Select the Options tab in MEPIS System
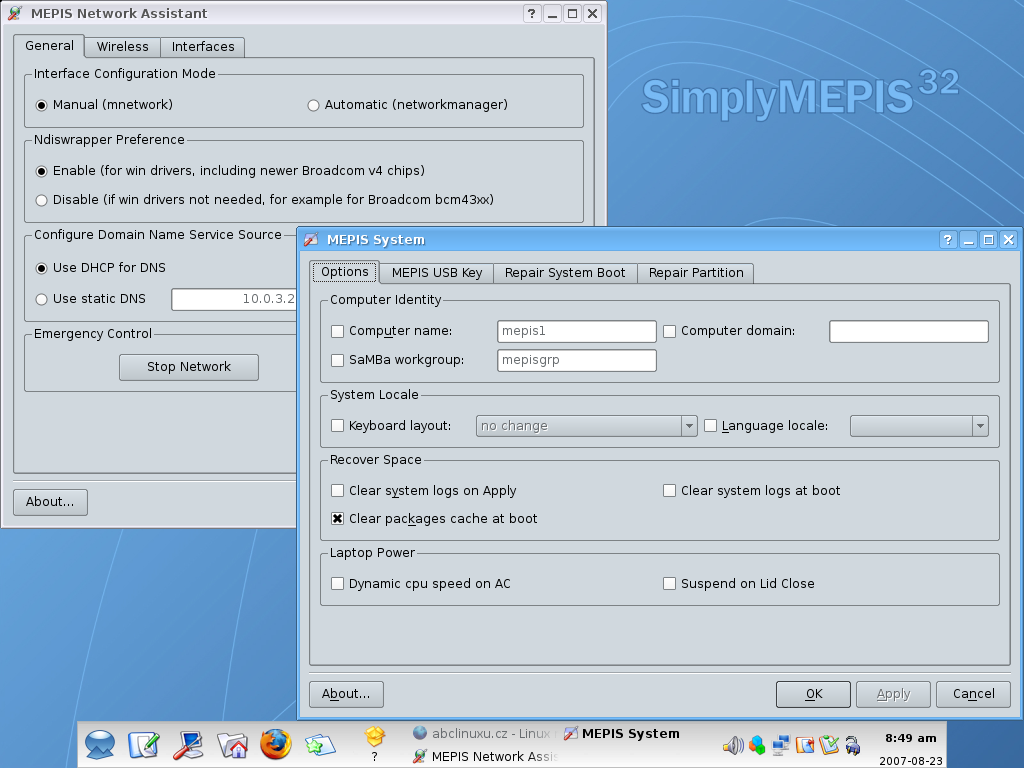This screenshot has width=1024, height=768. tap(345, 272)
